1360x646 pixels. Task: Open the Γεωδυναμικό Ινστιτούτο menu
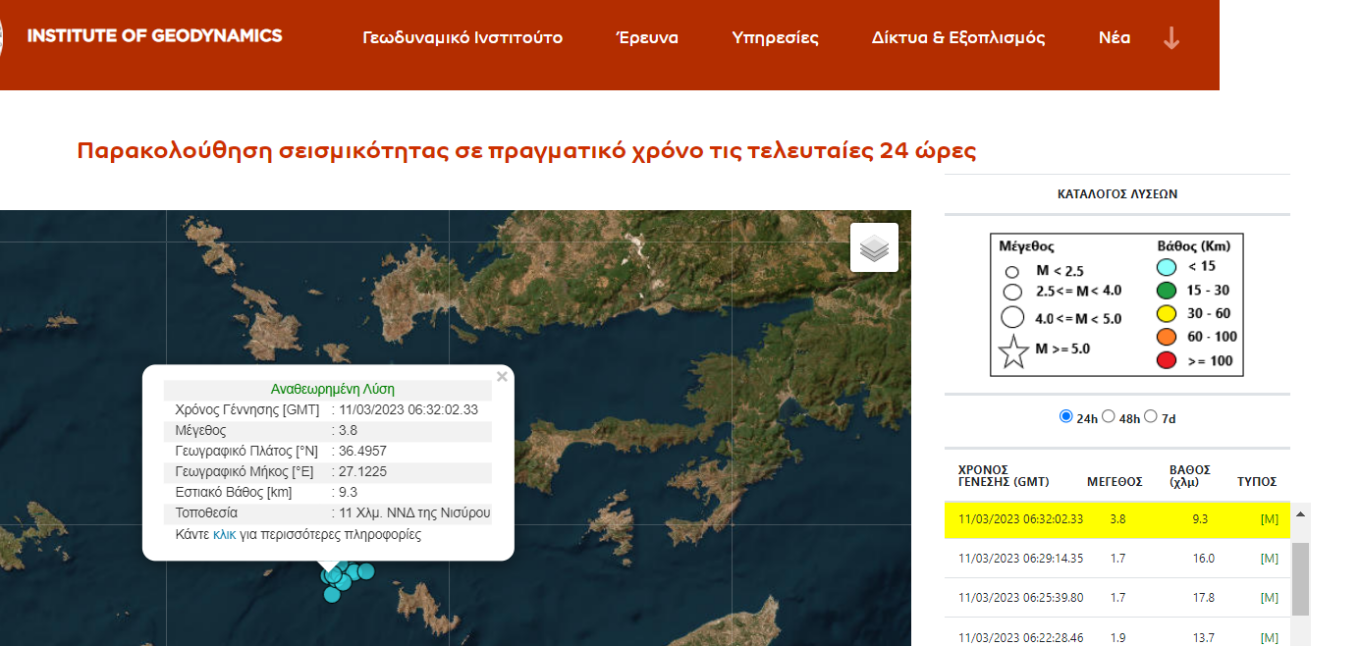coord(462,38)
